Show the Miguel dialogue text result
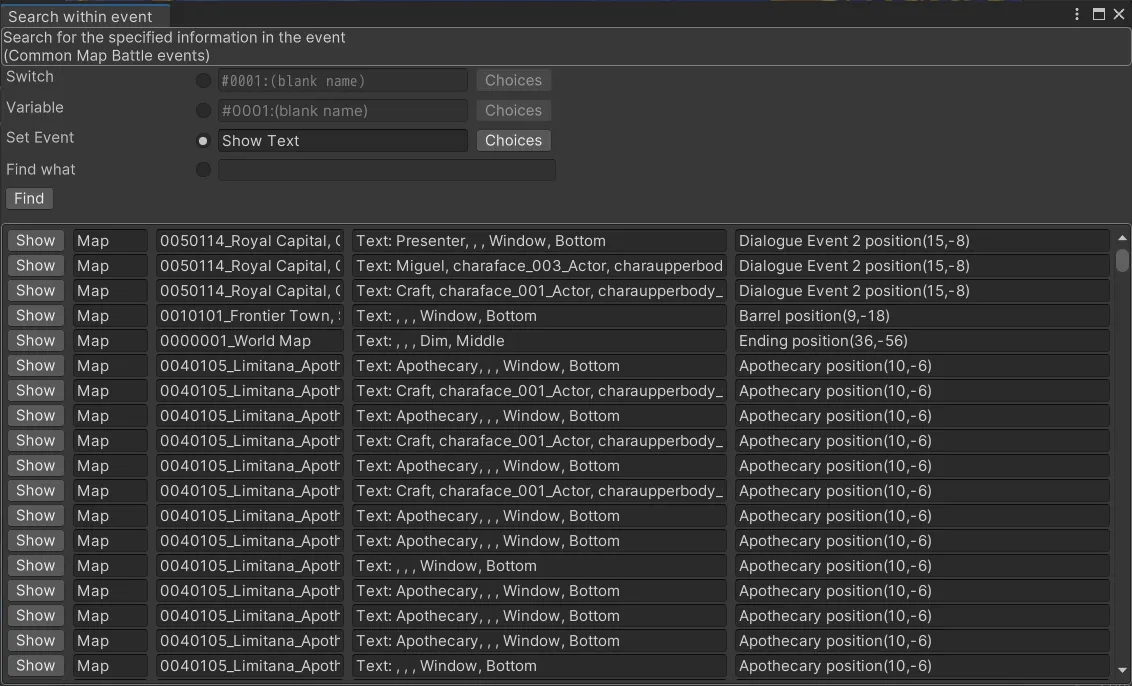This screenshot has height=686, width=1132. [36, 266]
